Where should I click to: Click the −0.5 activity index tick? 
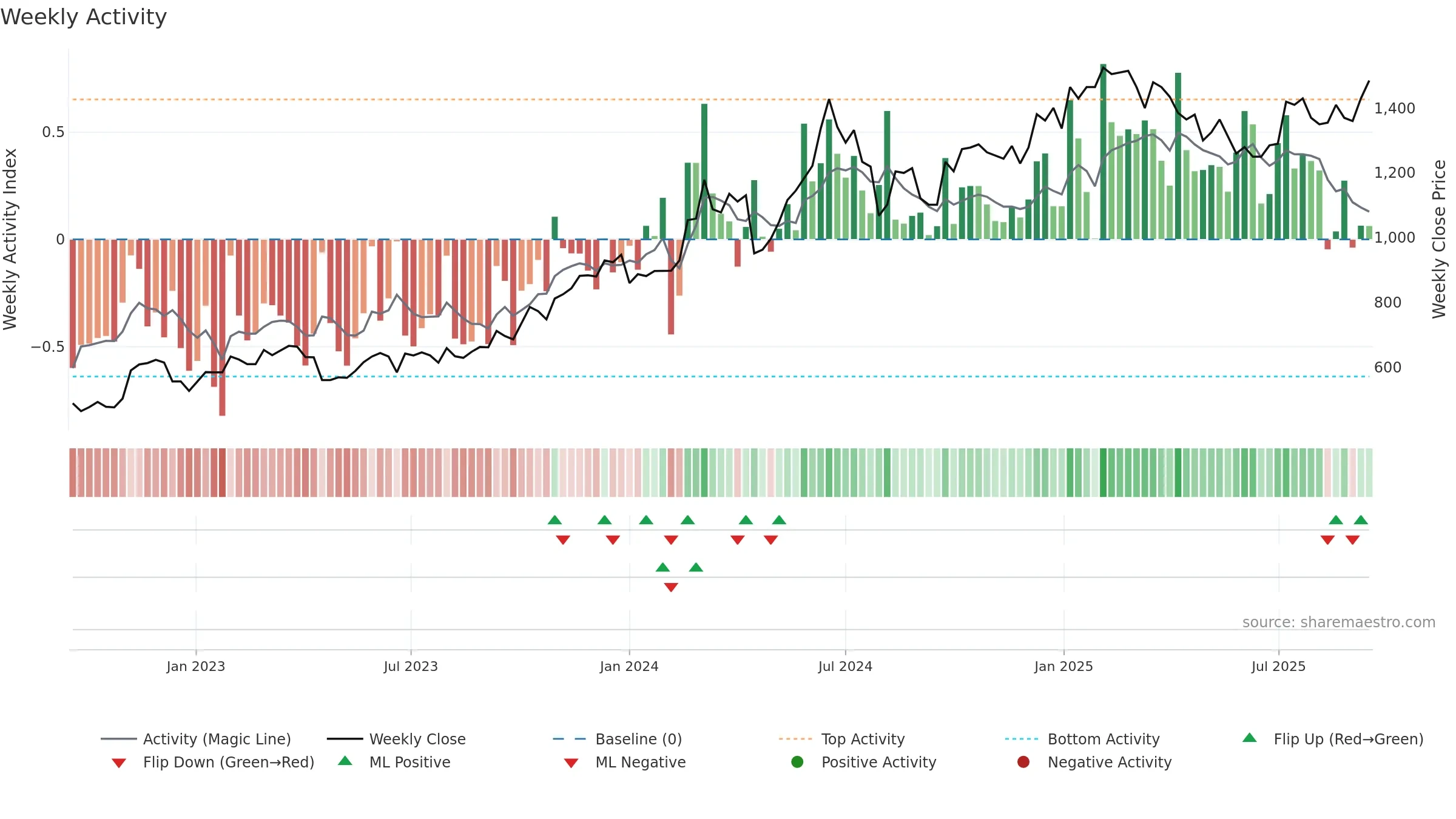click(47, 347)
